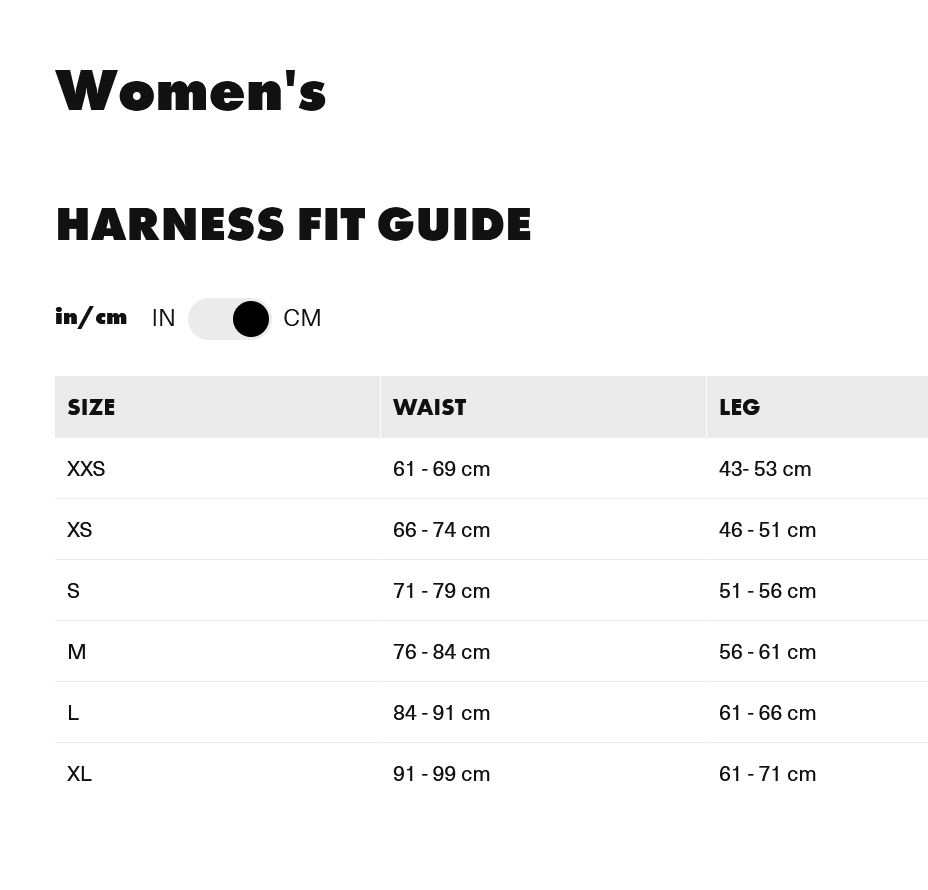Click the LEG column header
Viewport: 928px width, 890px height.
tap(739, 407)
